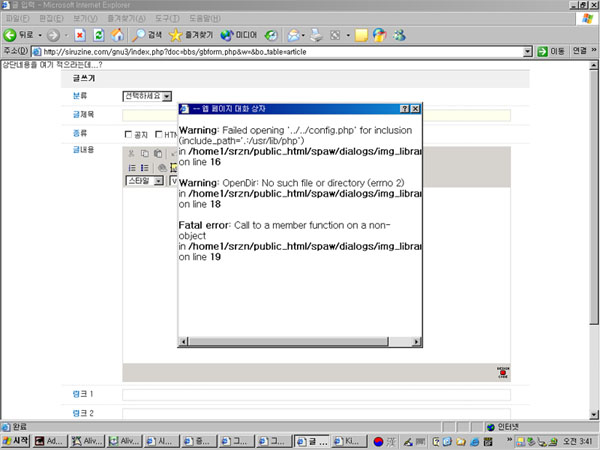Click the Windows 시작 Start button
600x450 pixels.
16,440
